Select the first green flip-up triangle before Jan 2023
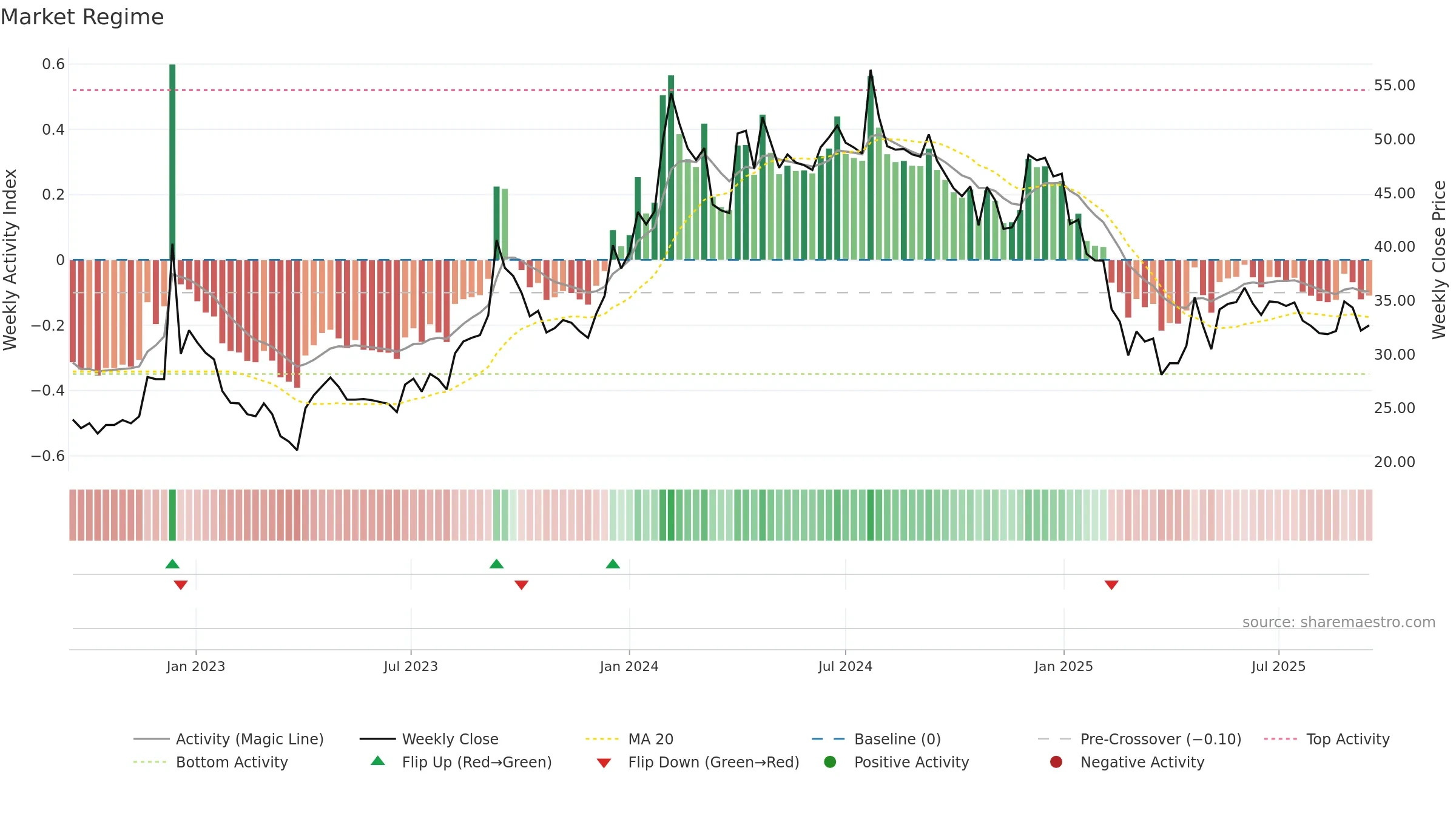This screenshot has width=1456, height=819. pyautogui.click(x=172, y=564)
